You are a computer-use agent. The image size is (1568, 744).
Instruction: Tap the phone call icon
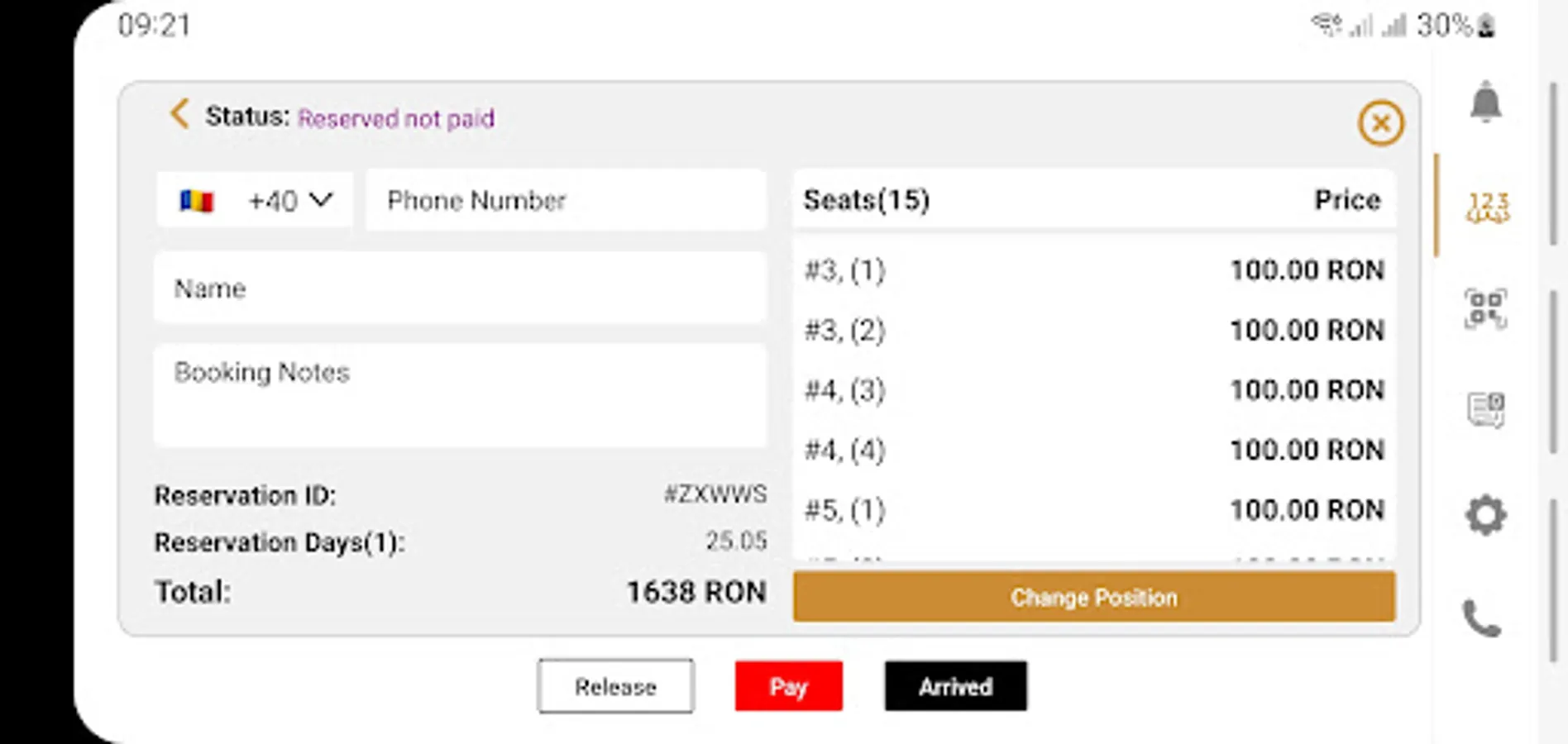[1481, 618]
